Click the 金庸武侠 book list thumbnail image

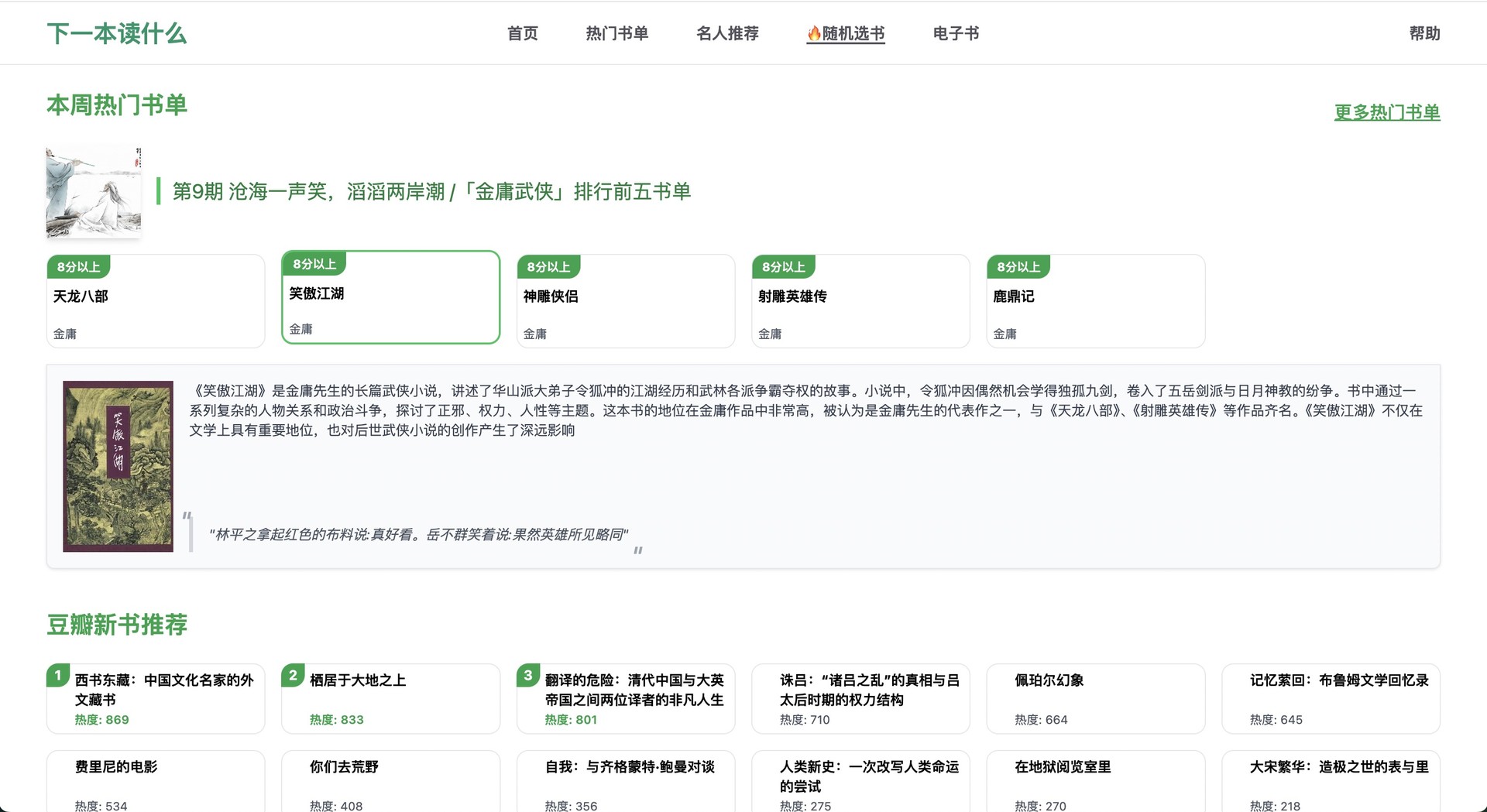(x=94, y=192)
